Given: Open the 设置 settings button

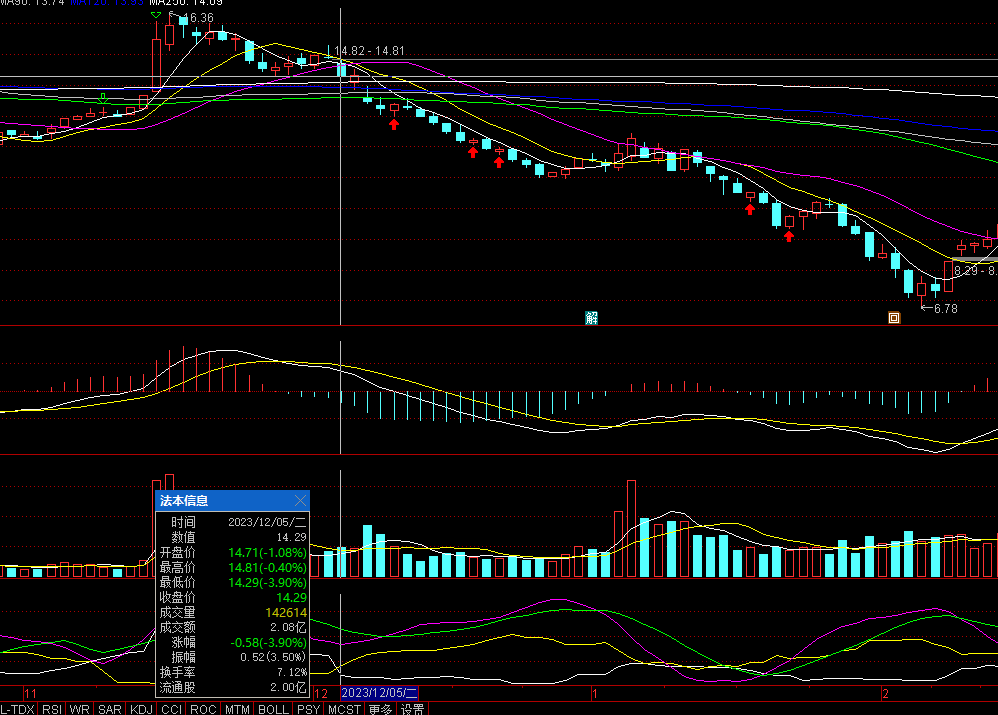Looking at the screenshot, I should 412,709.
